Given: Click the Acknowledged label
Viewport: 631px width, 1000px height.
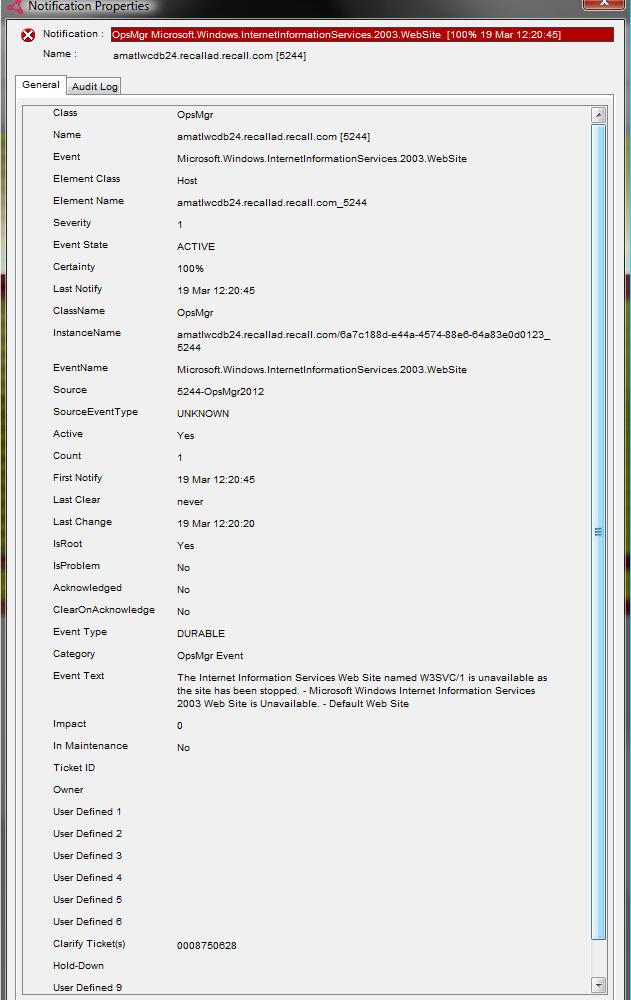Looking at the screenshot, I should coord(87,588).
